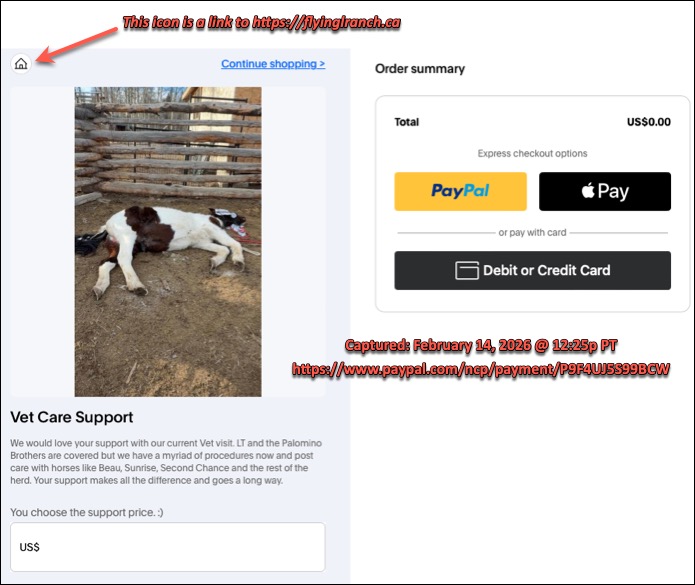695x585 pixels.
Task: Click the red 'Captured: February 14, 2026' annotation
Action: (x=481, y=345)
